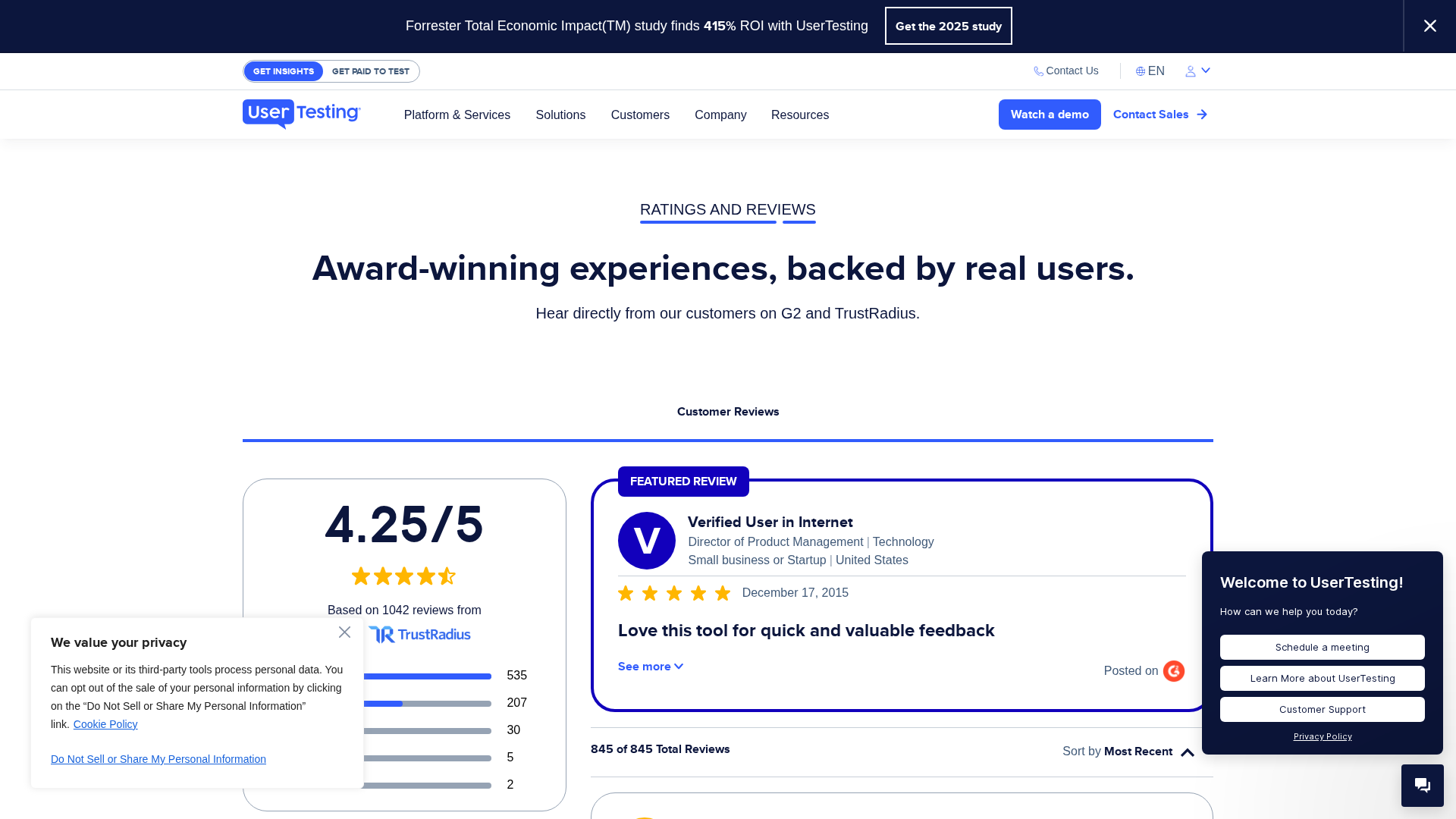Click the TrustRadius logo

click(x=419, y=635)
